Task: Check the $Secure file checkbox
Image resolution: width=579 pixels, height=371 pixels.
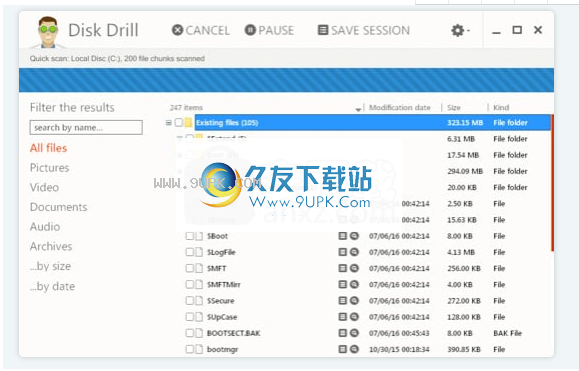Action: tap(189, 301)
